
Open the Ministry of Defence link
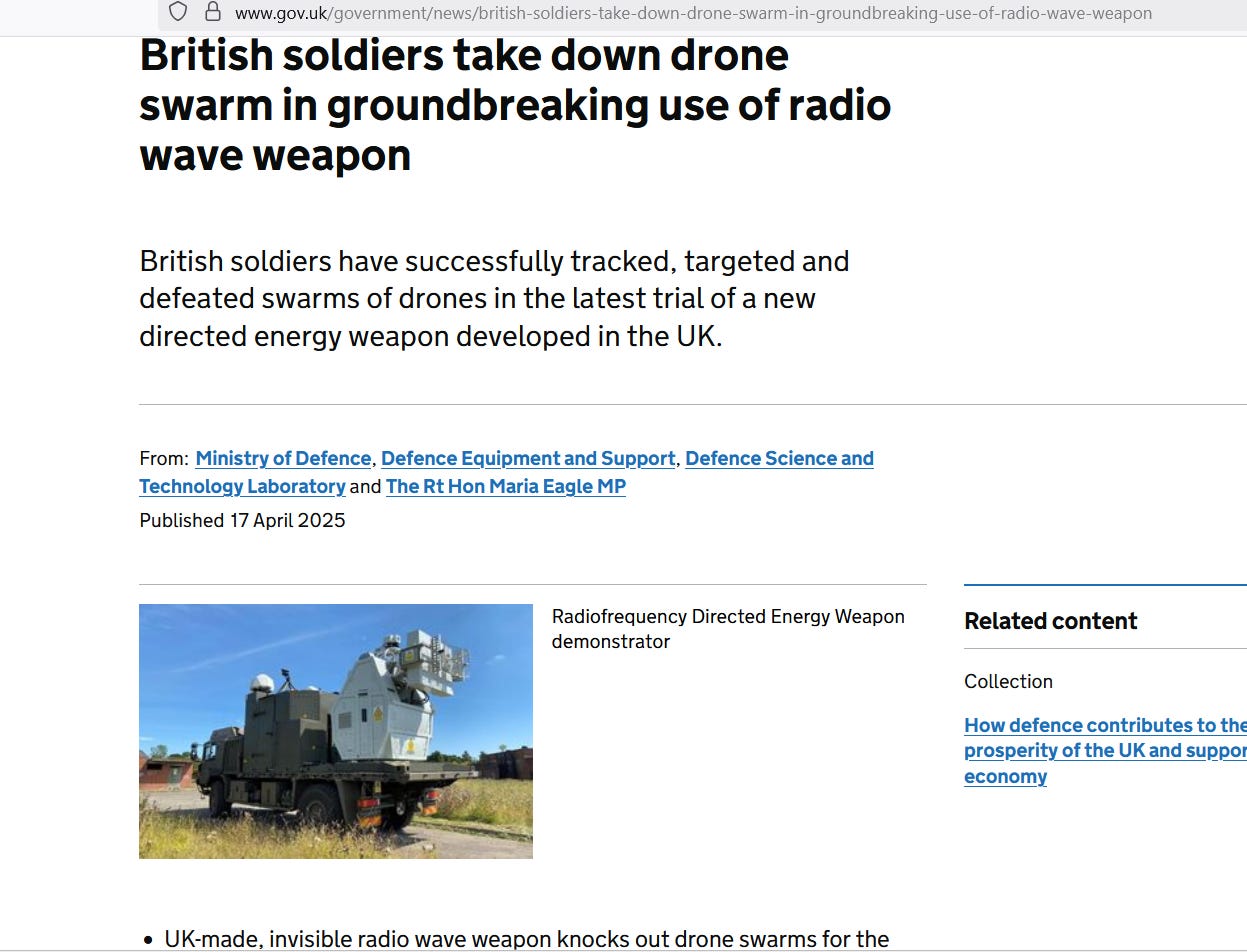283,458
